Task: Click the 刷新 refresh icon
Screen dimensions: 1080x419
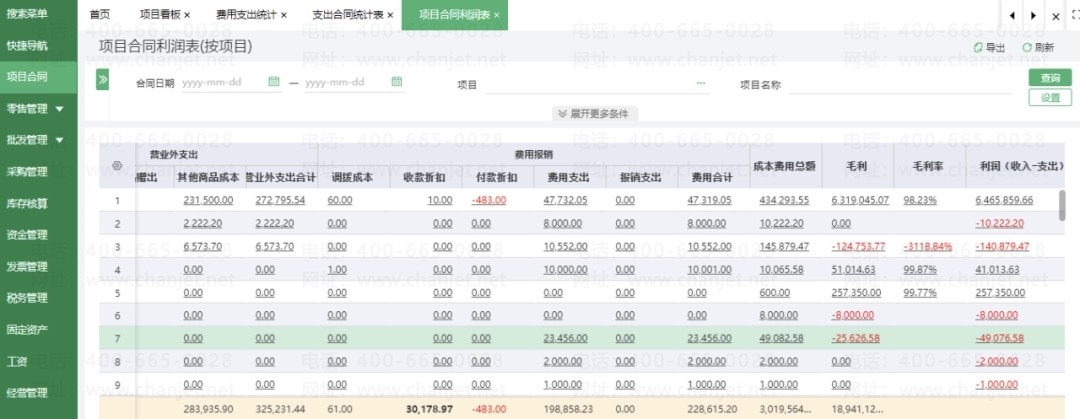Action: click(x=1027, y=48)
